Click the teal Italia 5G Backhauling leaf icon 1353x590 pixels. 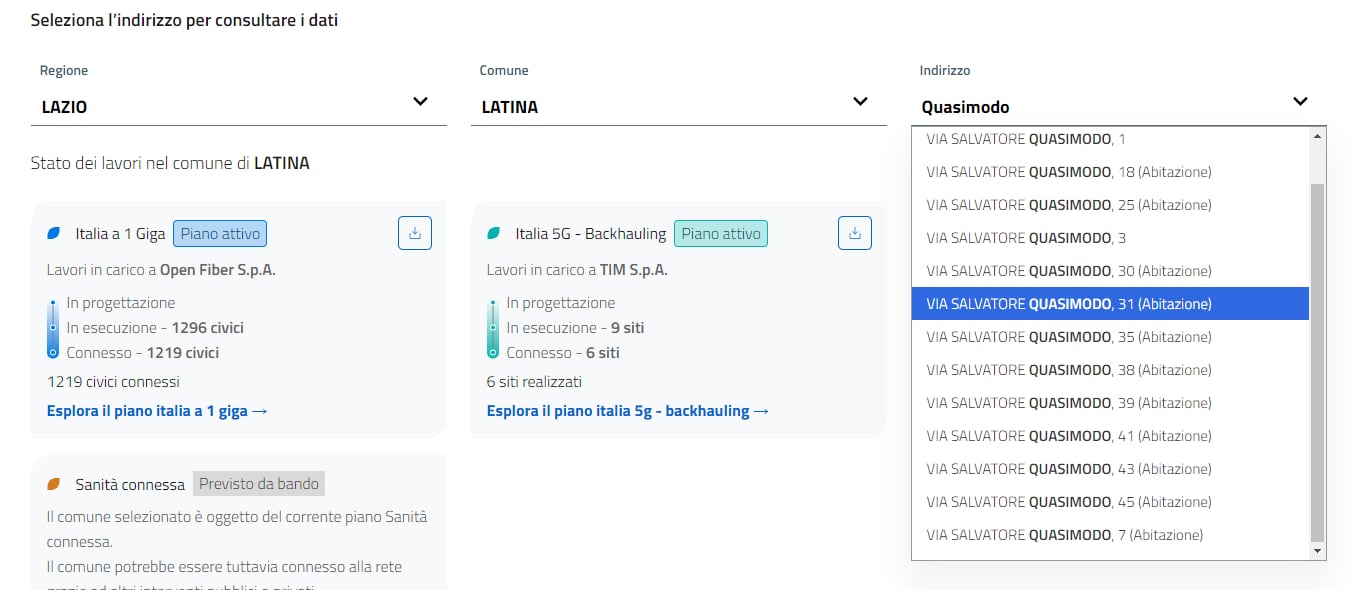tap(493, 234)
